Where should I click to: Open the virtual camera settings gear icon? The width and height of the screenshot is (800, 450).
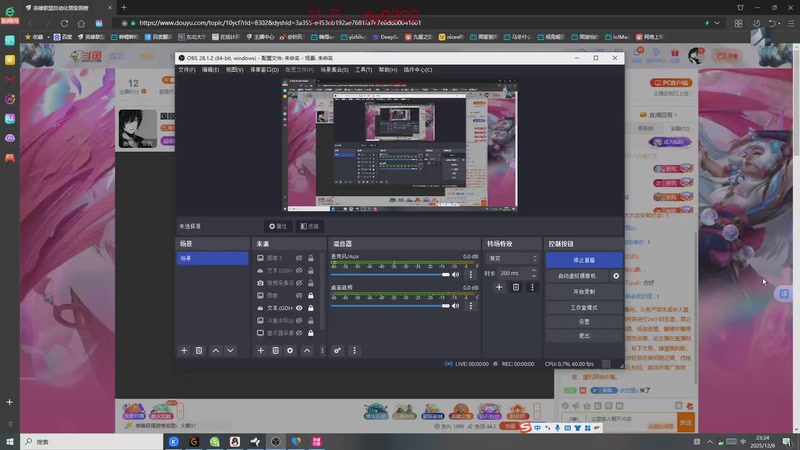(616, 276)
